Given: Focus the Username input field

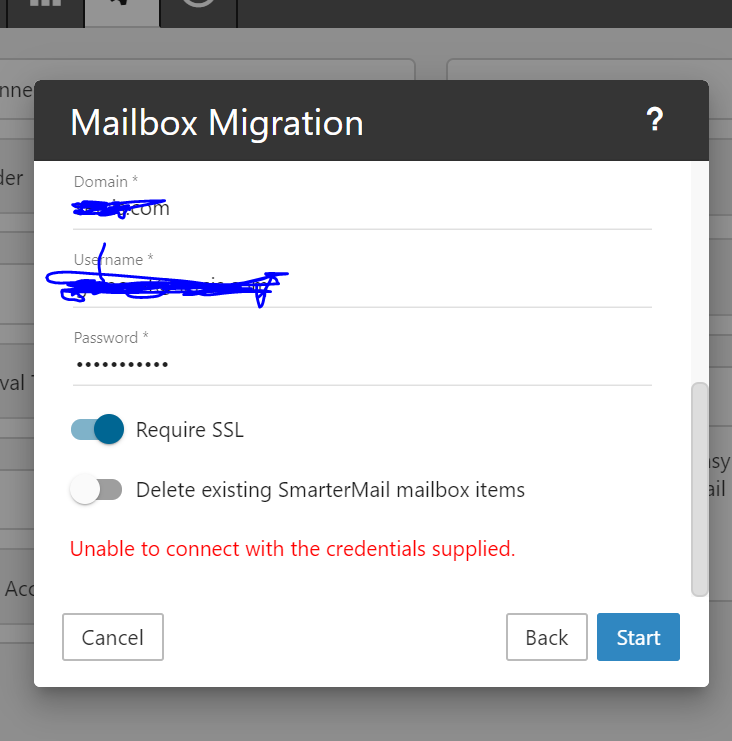Looking at the screenshot, I should (362, 288).
